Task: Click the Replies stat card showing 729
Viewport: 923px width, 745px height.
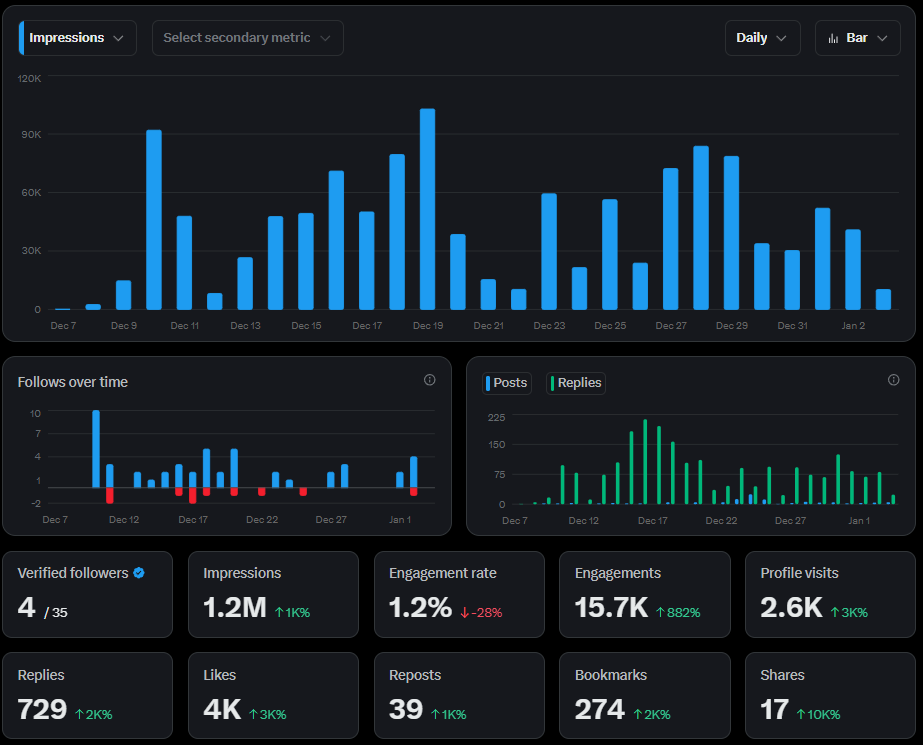Action: tap(87, 696)
